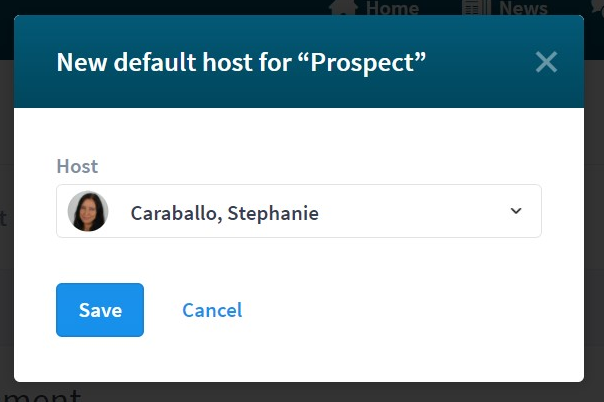Screen dimensions: 604x402
Task: Click the white Save label on the blue button
Action: click(100, 310)
